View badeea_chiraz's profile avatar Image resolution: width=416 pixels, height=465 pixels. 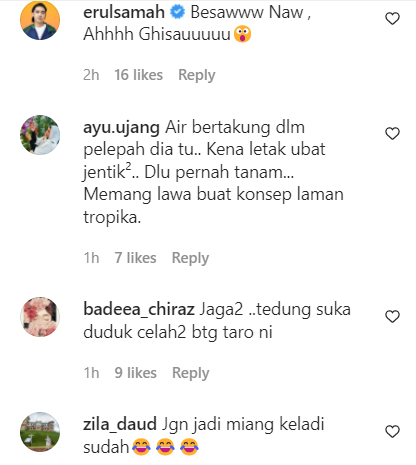[x=40, y=317]
